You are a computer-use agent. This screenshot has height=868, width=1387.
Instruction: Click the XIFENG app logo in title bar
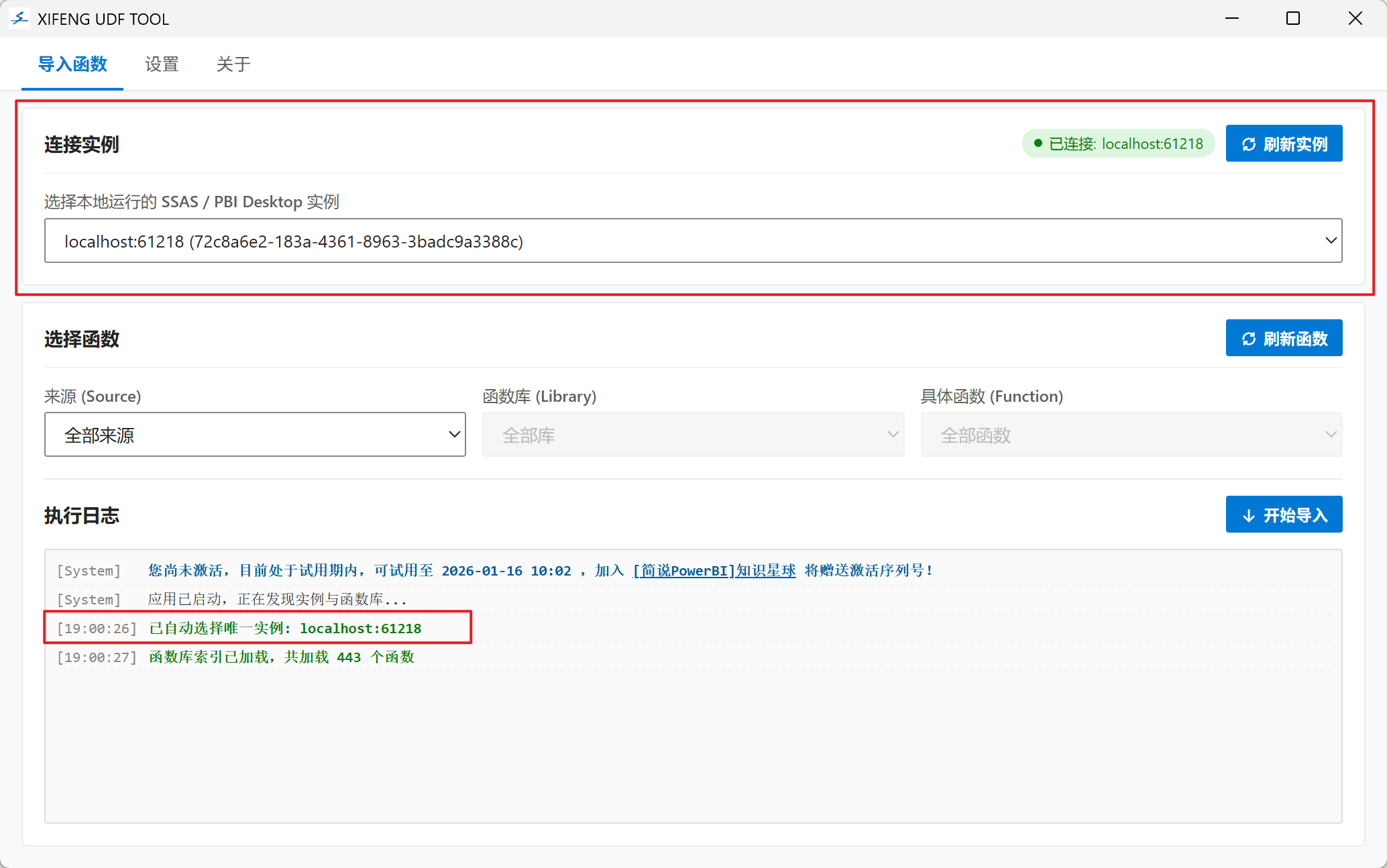click(x=19, y=19)
